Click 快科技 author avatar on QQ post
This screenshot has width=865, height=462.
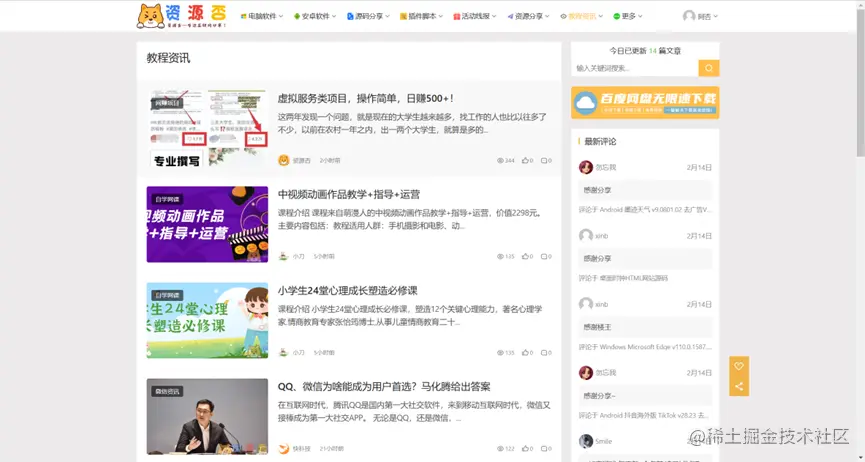point(284,449)
